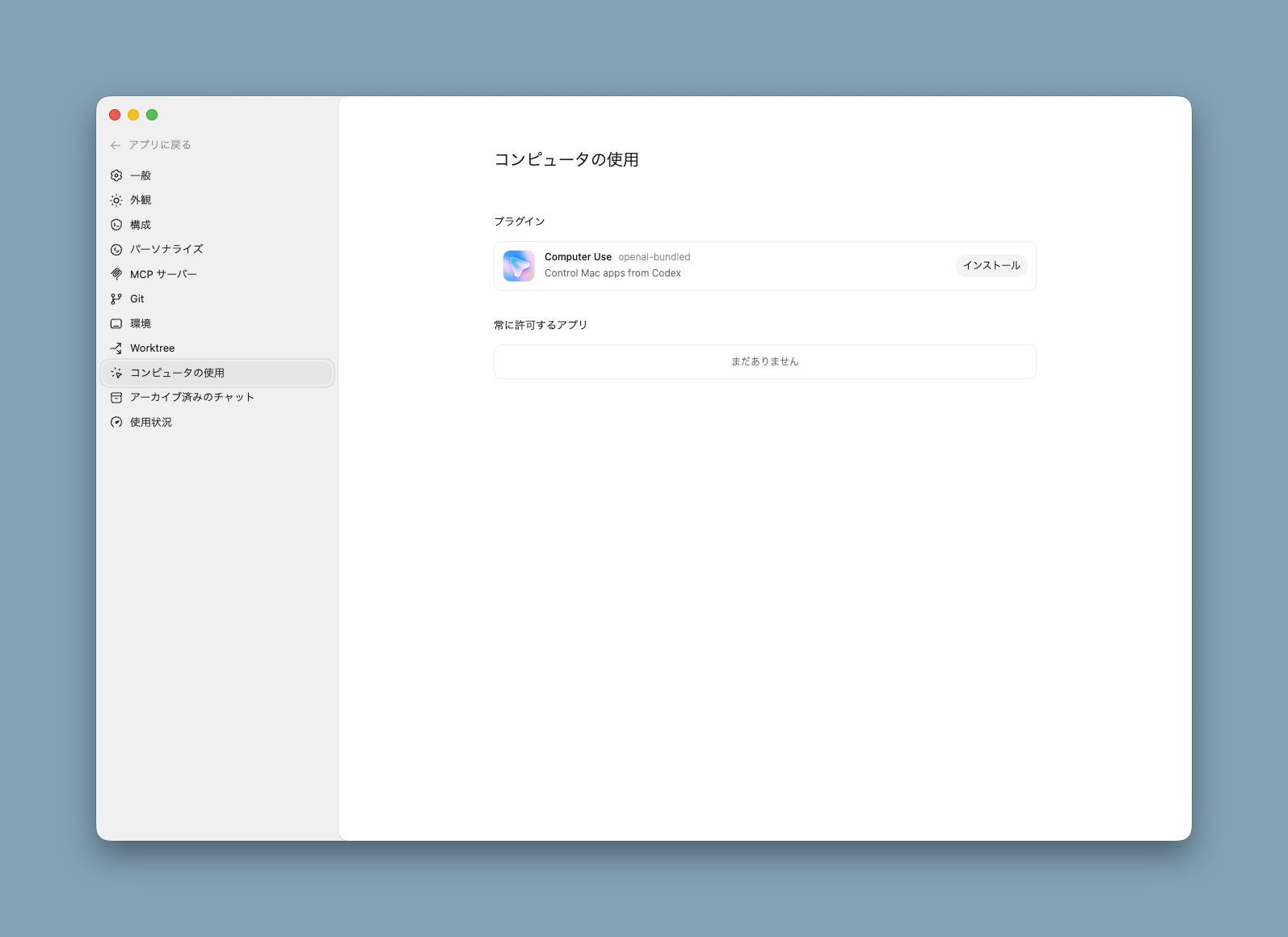Click the Computer Use plugin name text

point(578,257)
